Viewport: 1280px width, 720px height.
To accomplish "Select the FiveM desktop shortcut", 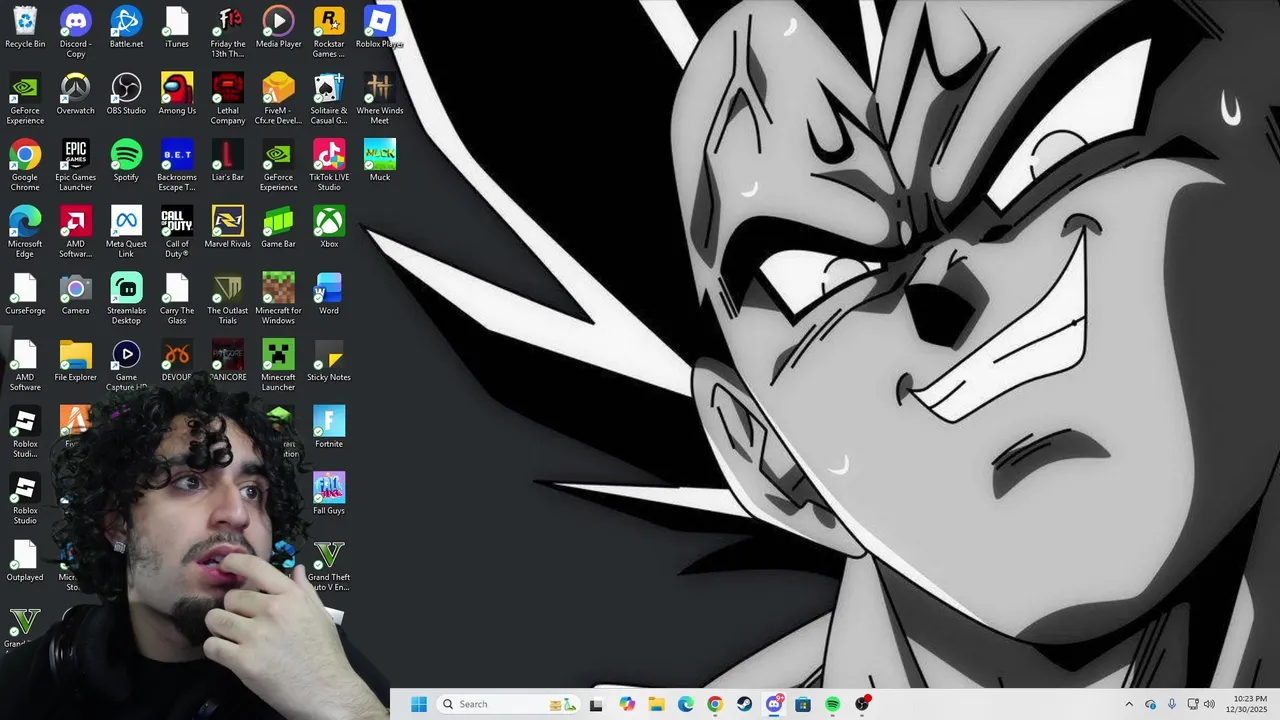I will pyautogui.click(x=278, y=99).
